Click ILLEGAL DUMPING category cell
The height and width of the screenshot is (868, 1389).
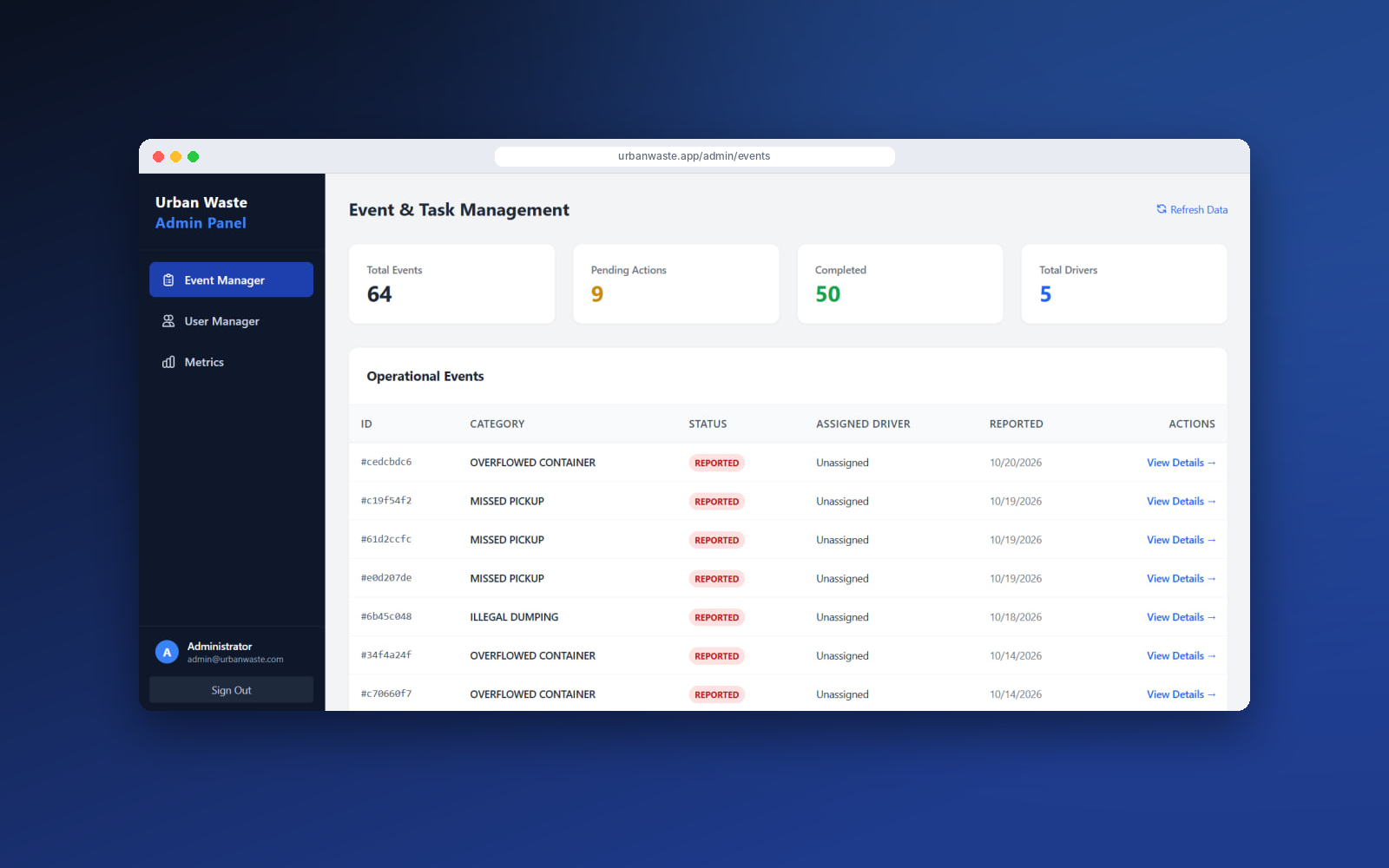point(514,617)
